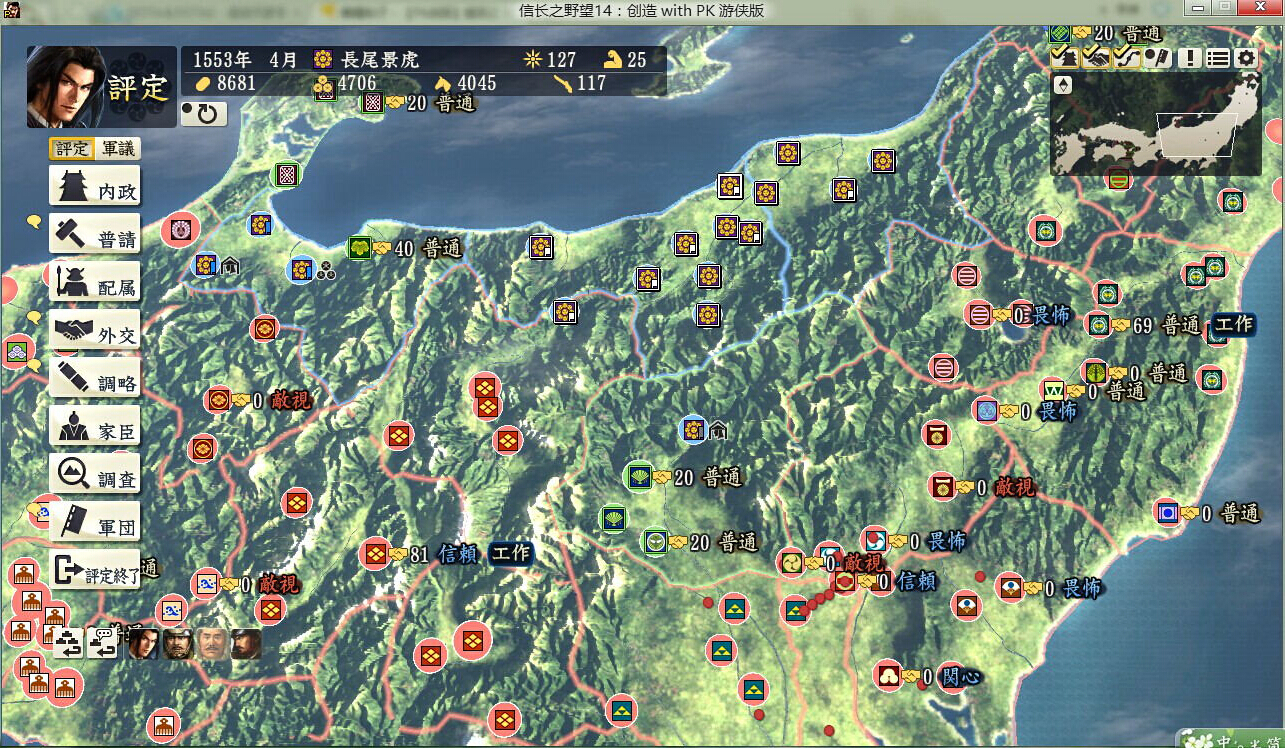Click the gold amount 8681
Screen dimensions: 1285x748
pyautogui.click(x=236, y=84)
